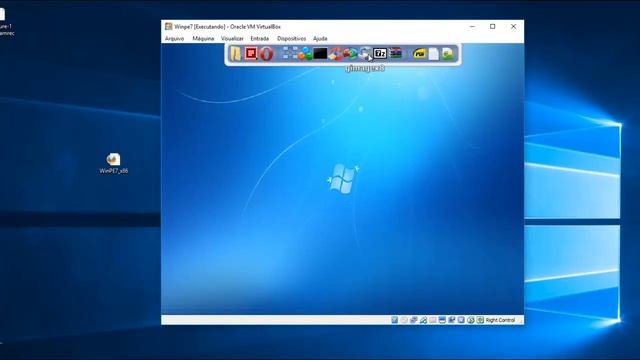Open the blank white document icon in the dock

pyautogui.click(x=433, y=54)
